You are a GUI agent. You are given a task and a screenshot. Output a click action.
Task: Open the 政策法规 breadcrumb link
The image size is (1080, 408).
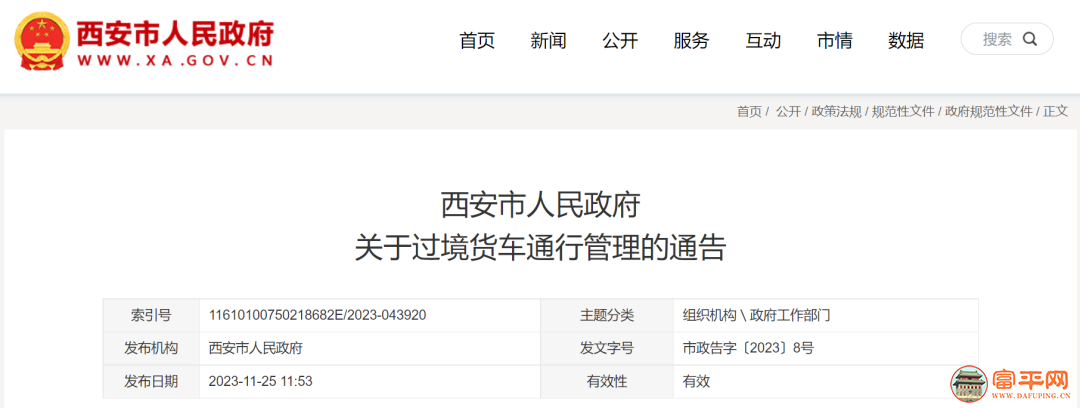click(x=836, y=112)
